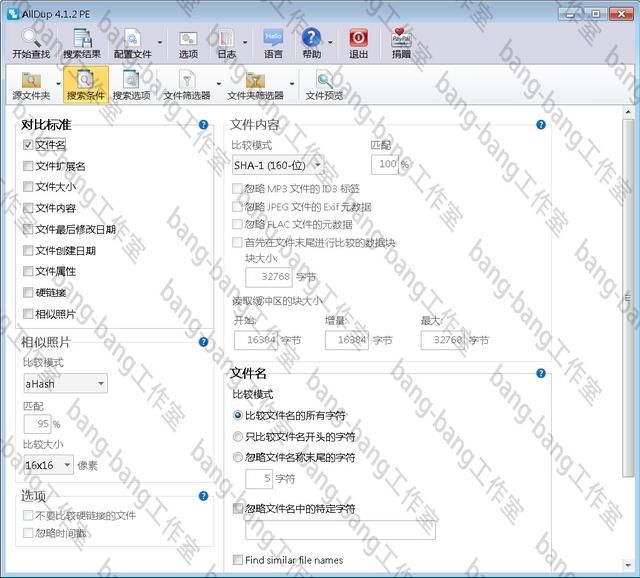Click the AllDup title bar app icon
Screen dimensions: 640x578
pyautogui.click(x=13, y=14)
